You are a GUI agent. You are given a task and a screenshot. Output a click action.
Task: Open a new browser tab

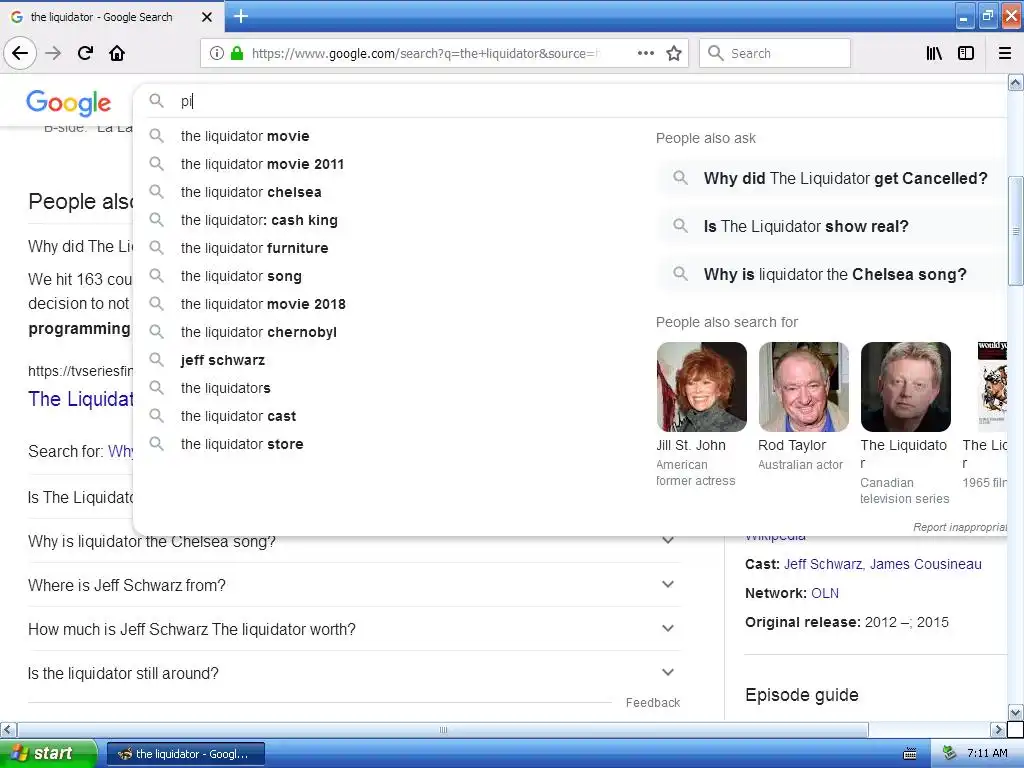240,16
